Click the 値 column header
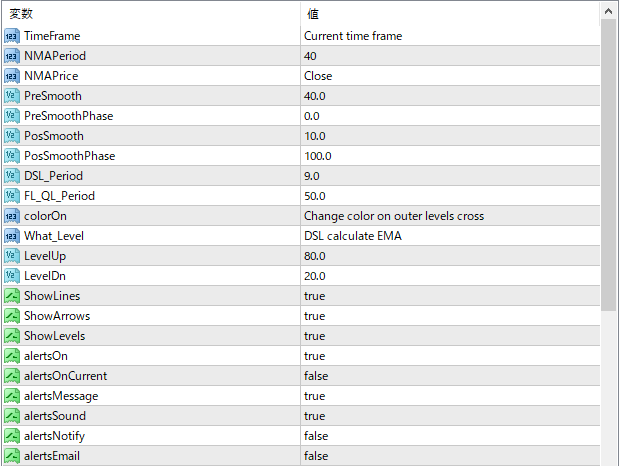The image size is (621, 466). click(450, 14)
